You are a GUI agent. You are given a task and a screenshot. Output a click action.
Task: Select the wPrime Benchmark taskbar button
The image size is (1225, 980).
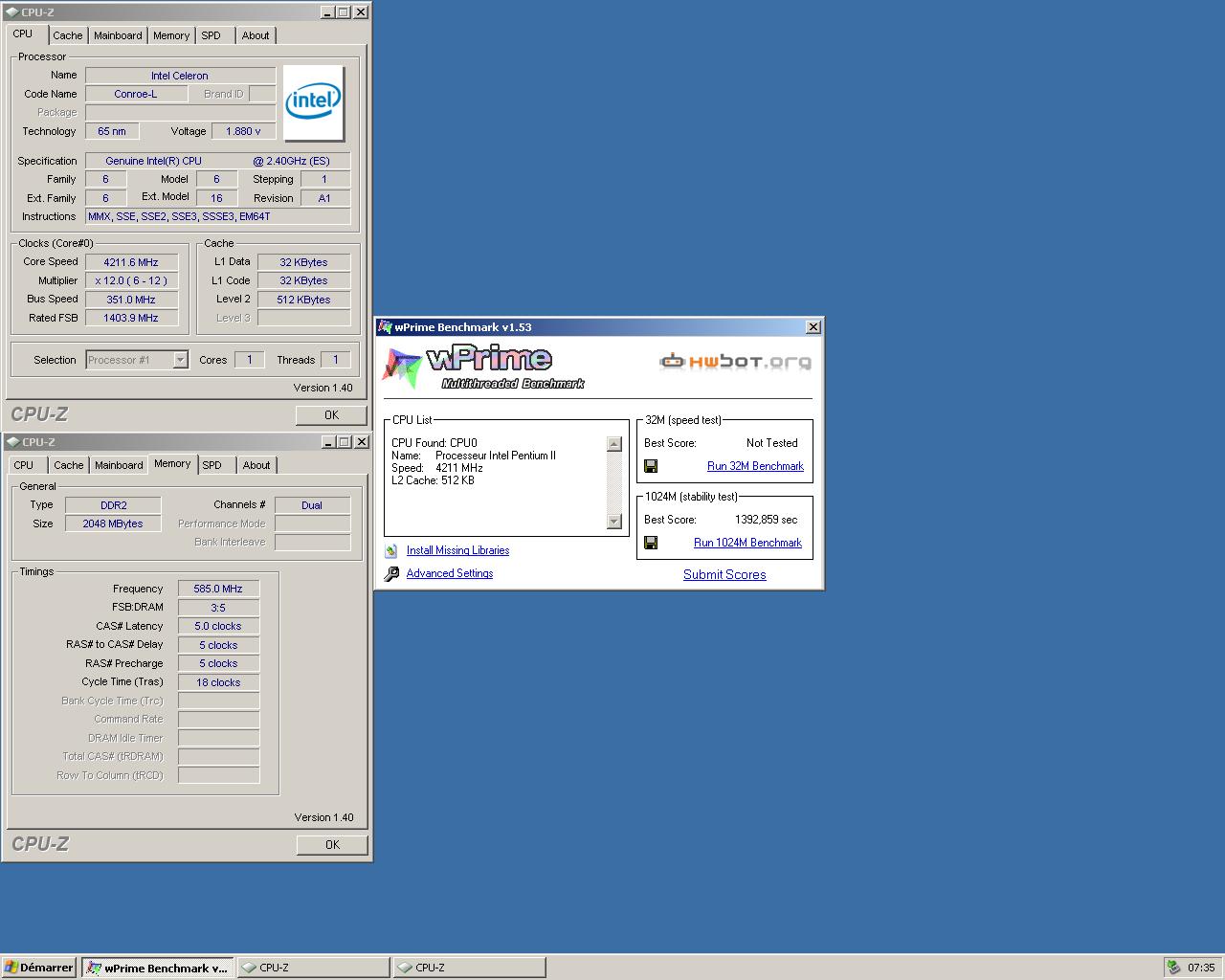tap(158, 968)
